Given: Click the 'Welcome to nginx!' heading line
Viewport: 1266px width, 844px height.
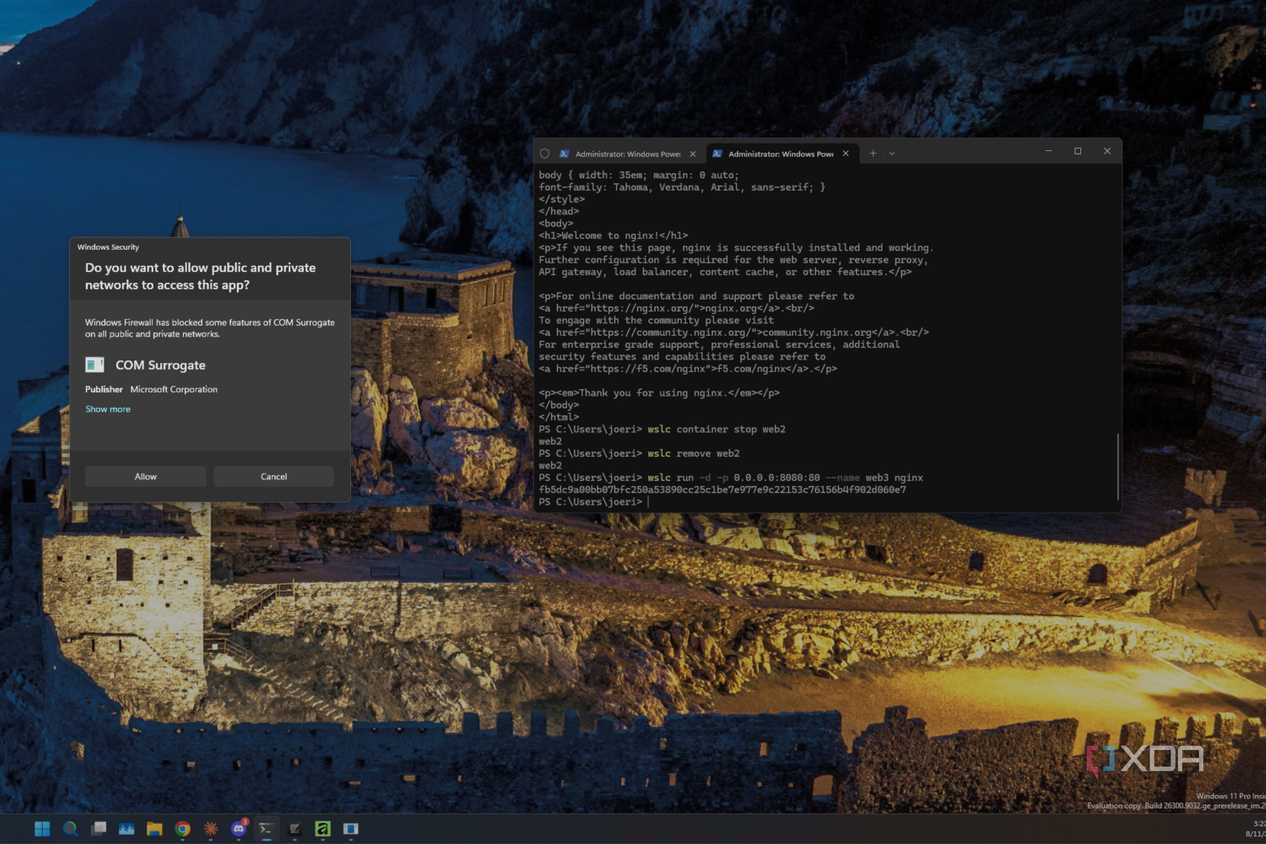Looking at the screenshot, I should (x=613, y=235).
